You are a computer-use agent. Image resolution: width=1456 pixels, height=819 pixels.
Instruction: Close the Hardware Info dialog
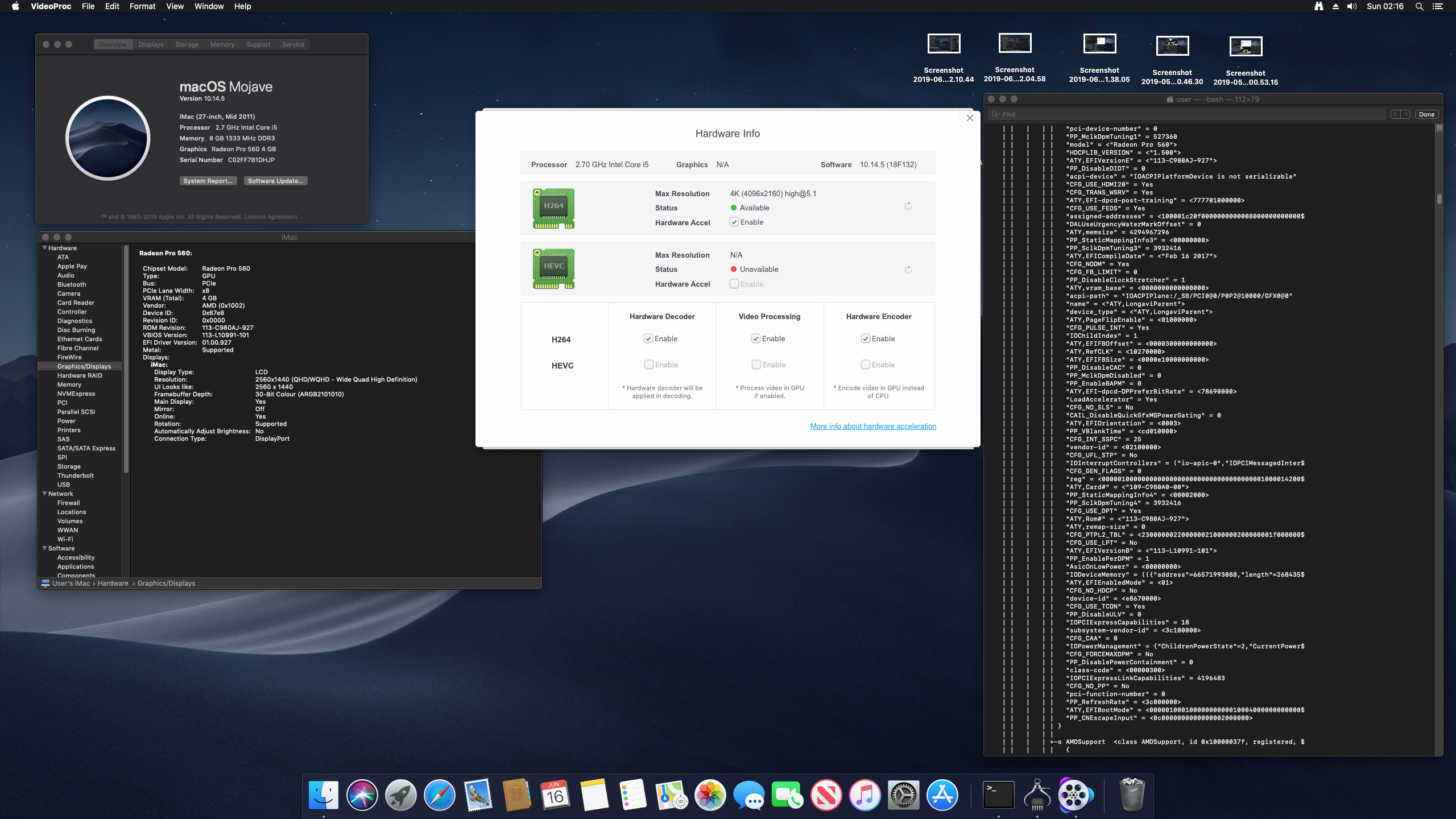[970, 118]
